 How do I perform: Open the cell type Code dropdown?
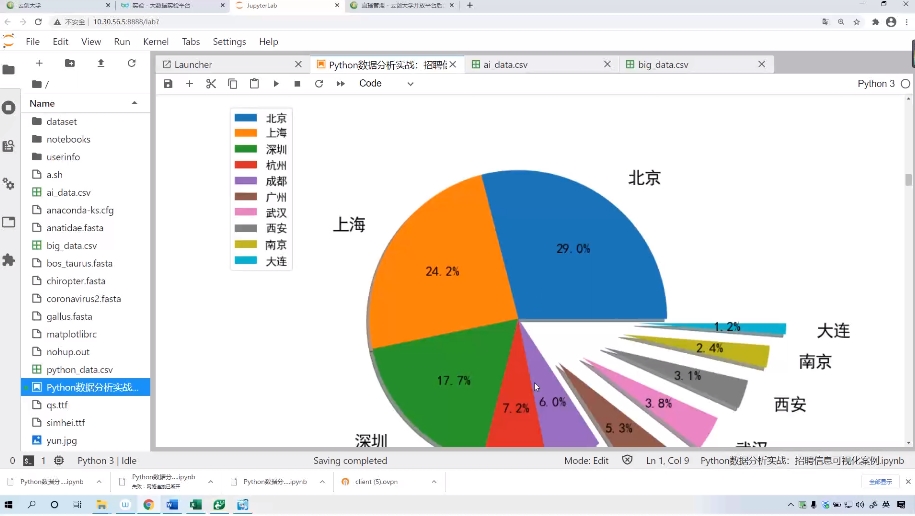[x=386, y=84]
